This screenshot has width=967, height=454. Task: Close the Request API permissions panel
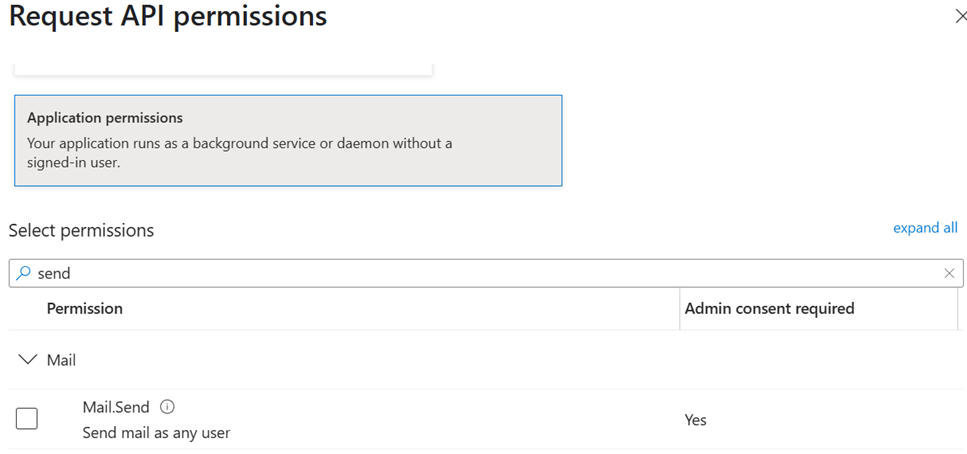pyautogui.click(x=960, y=17)
